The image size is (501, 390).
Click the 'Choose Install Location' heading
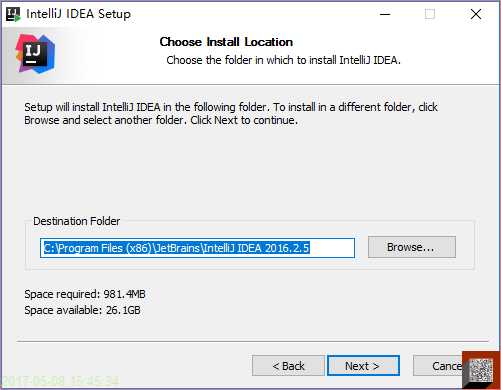[x=226, y=42]
